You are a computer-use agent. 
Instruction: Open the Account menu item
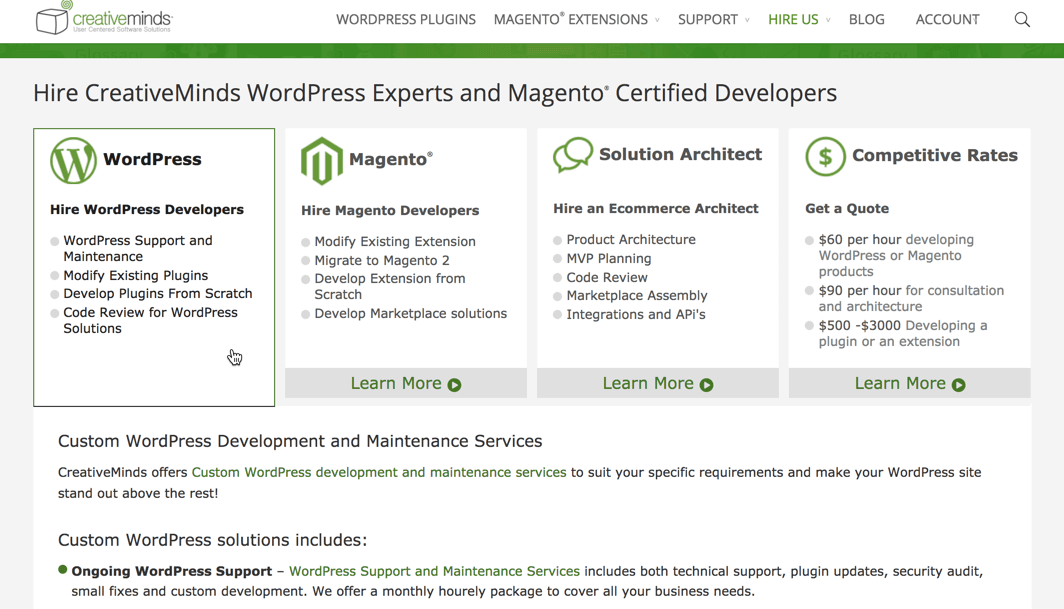pyautogui.click(x=947, y=19)
